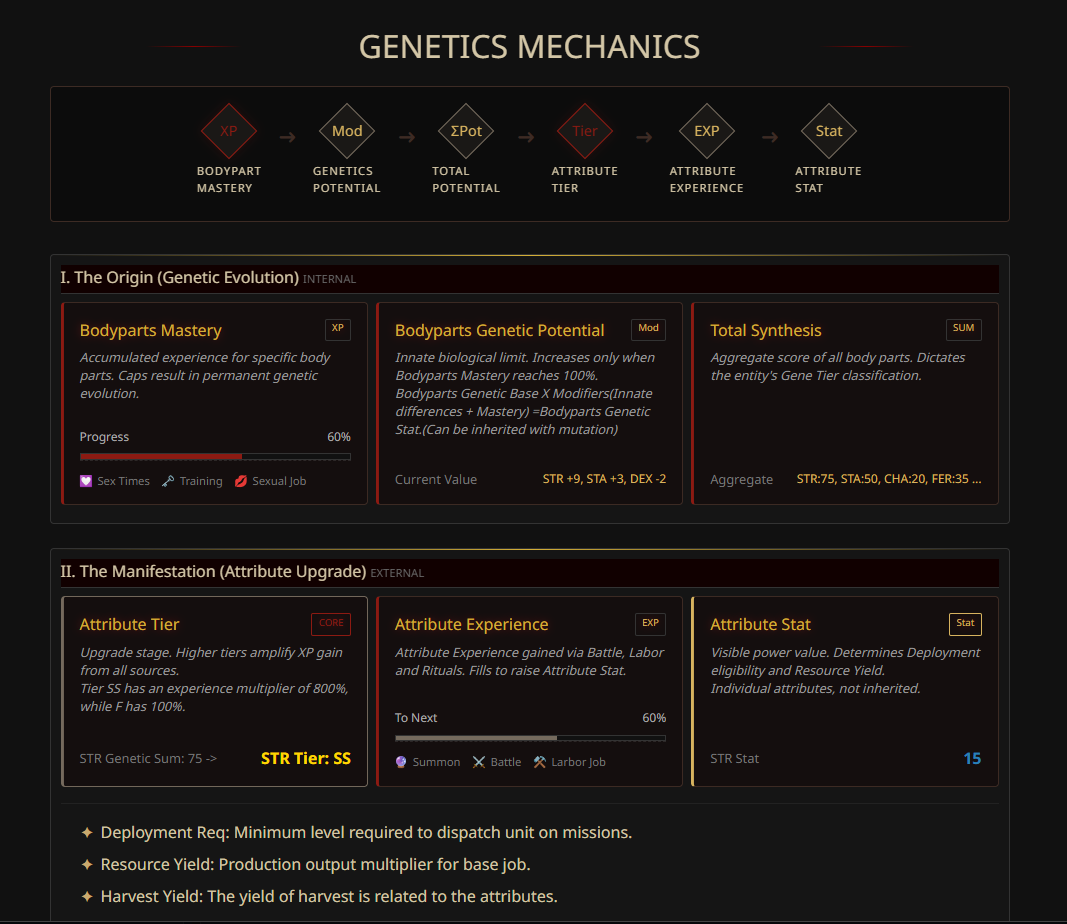
Task: Click the To Next experience progress bar
Action: tap(530, 738)
